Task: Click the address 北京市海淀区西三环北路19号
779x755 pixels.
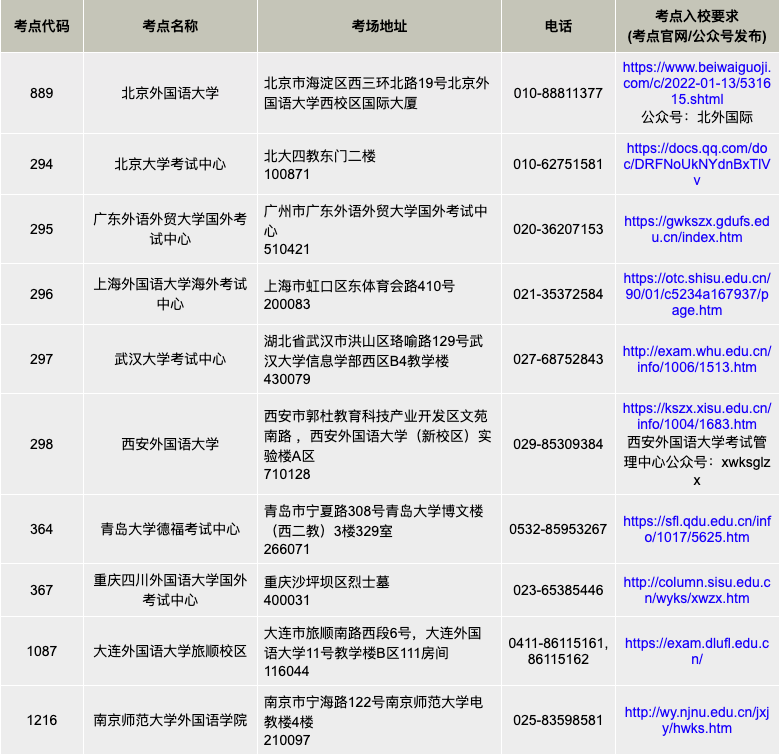Action: pyautogui.click(x=355, y=83)
